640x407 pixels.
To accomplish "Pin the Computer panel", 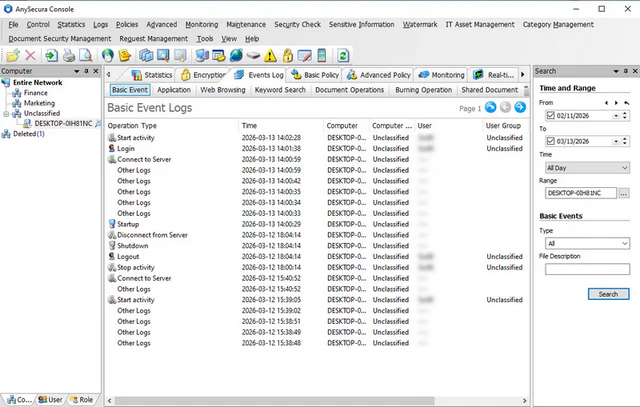I will [86, 71].
